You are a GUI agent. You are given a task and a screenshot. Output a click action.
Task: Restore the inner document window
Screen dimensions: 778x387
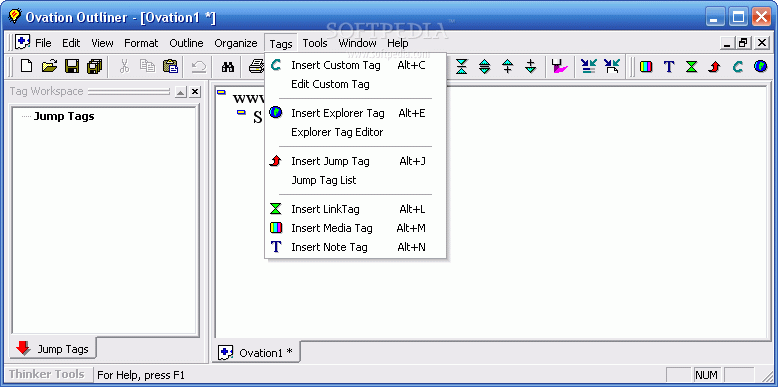coord(743,43)
